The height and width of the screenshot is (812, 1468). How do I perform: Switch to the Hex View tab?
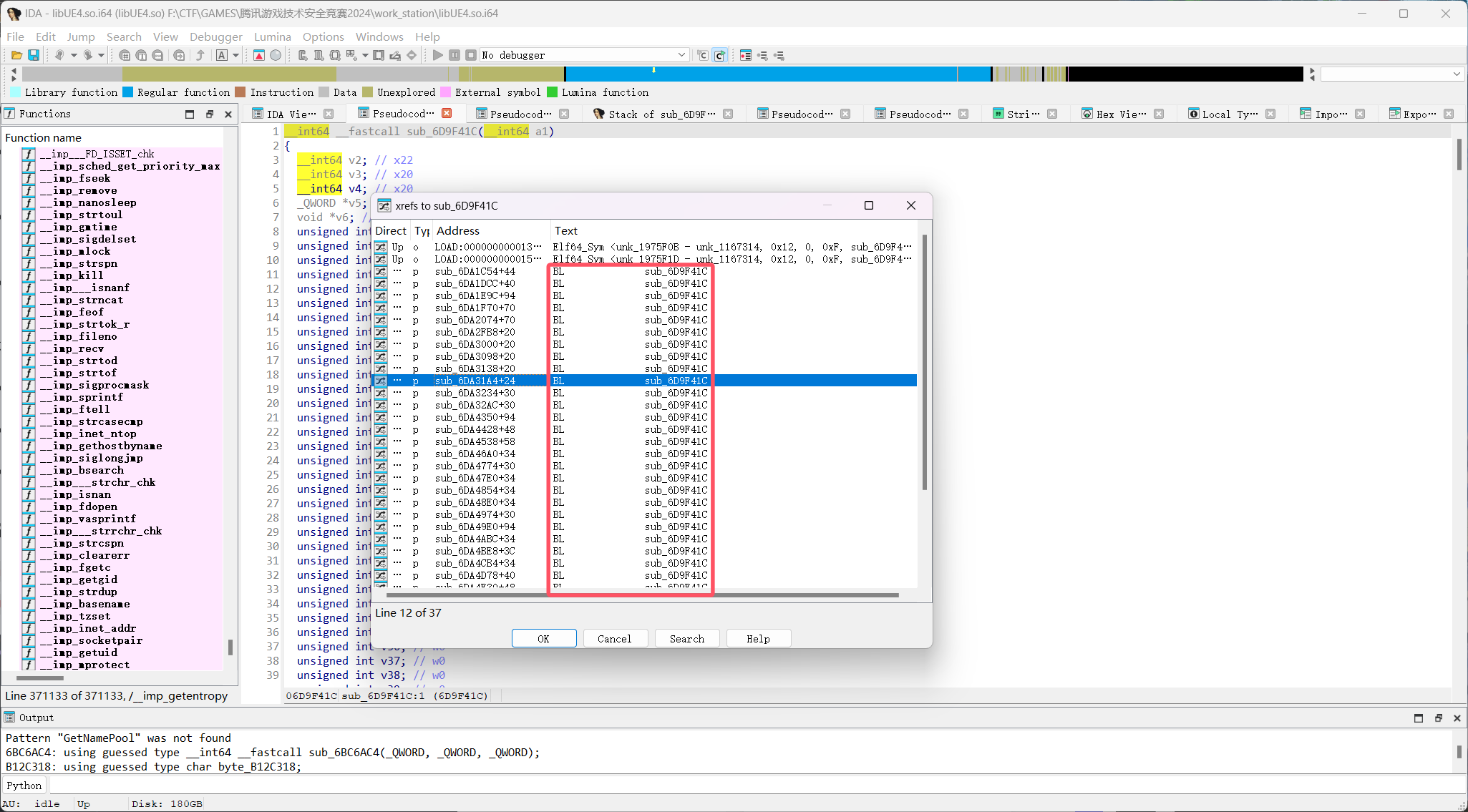1122,114
